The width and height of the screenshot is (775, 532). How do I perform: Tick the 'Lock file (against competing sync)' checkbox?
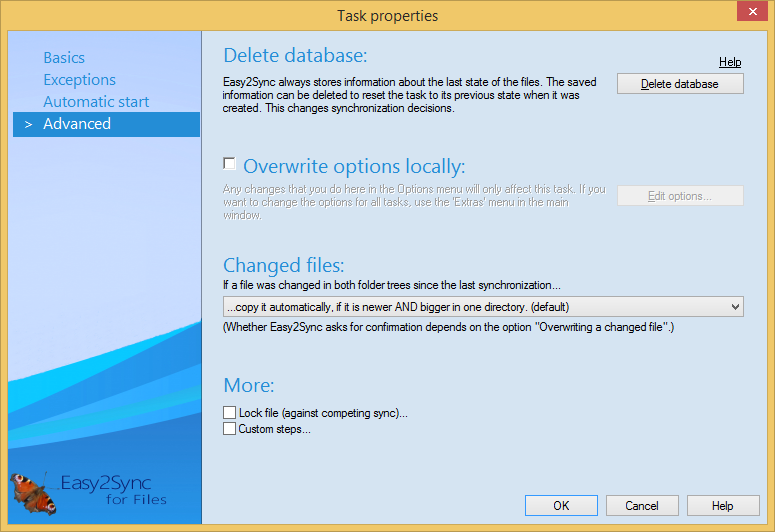click(230, 412)
